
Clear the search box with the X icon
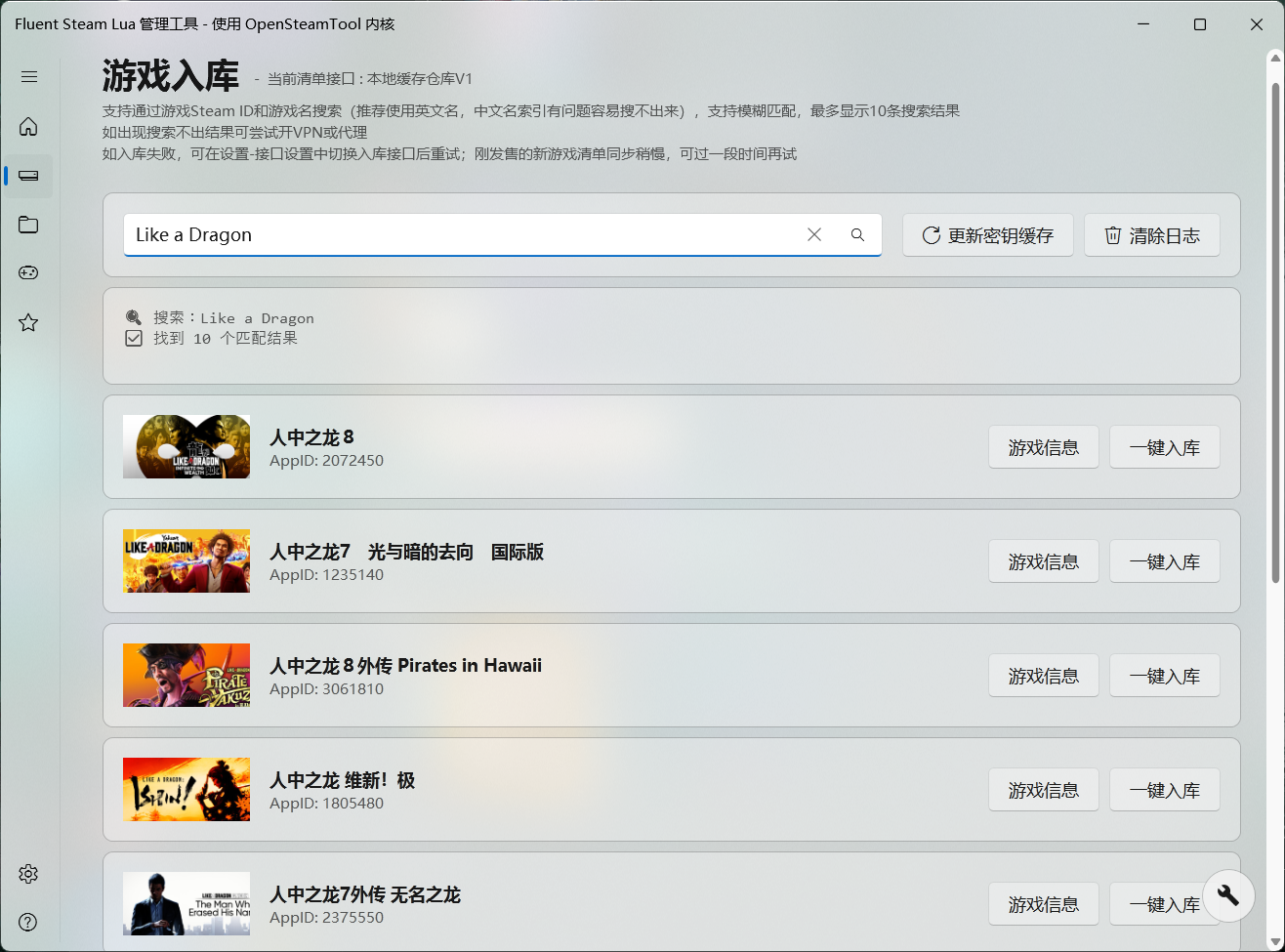pos(814,234)
